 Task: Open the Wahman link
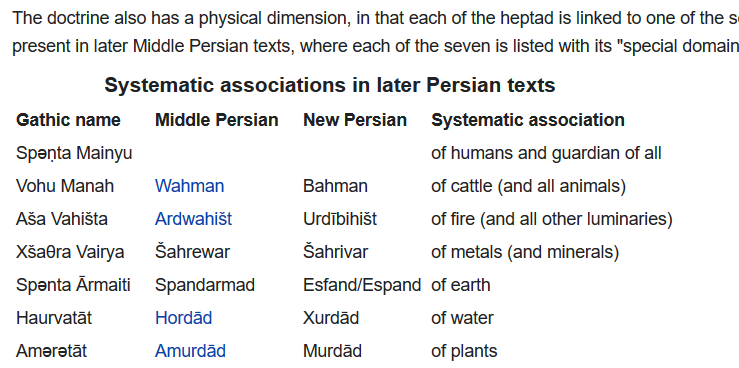point(189,186)
